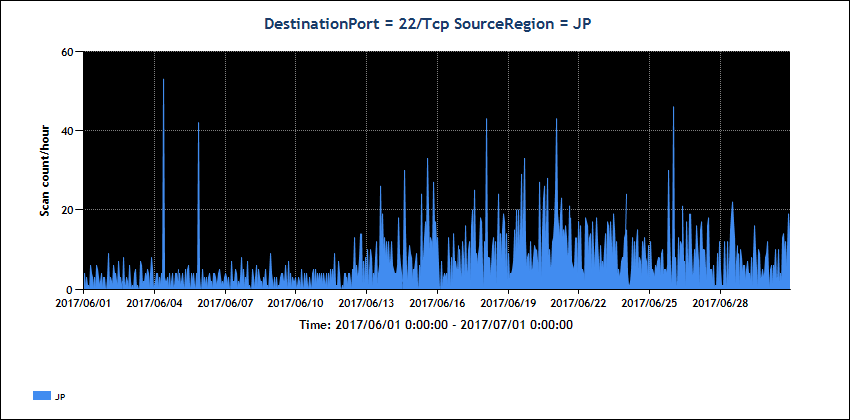Click the 2017/06/07 x-axis date label
850x420 pixels.
(x=225, y=303)
